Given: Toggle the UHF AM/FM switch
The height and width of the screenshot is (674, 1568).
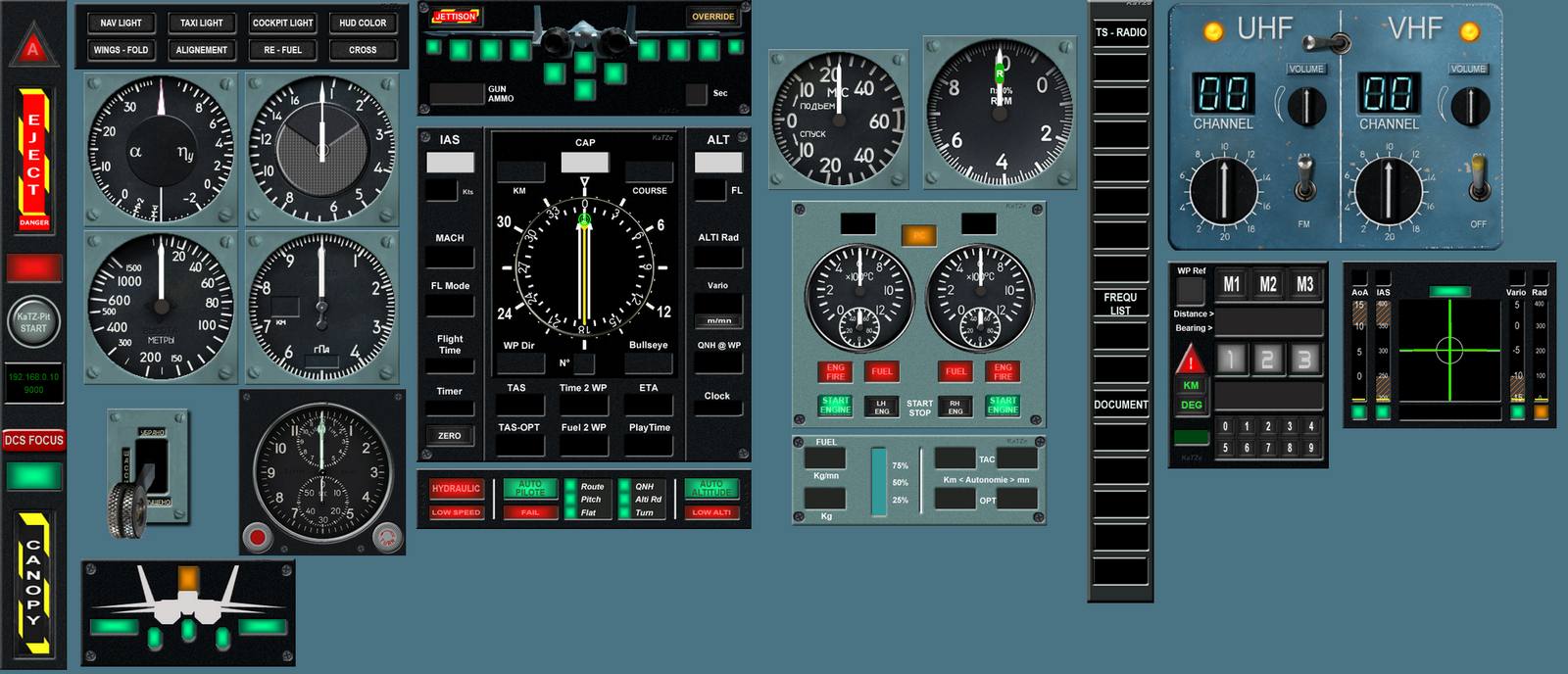Looking at the screenshot, I should 1303,179.
